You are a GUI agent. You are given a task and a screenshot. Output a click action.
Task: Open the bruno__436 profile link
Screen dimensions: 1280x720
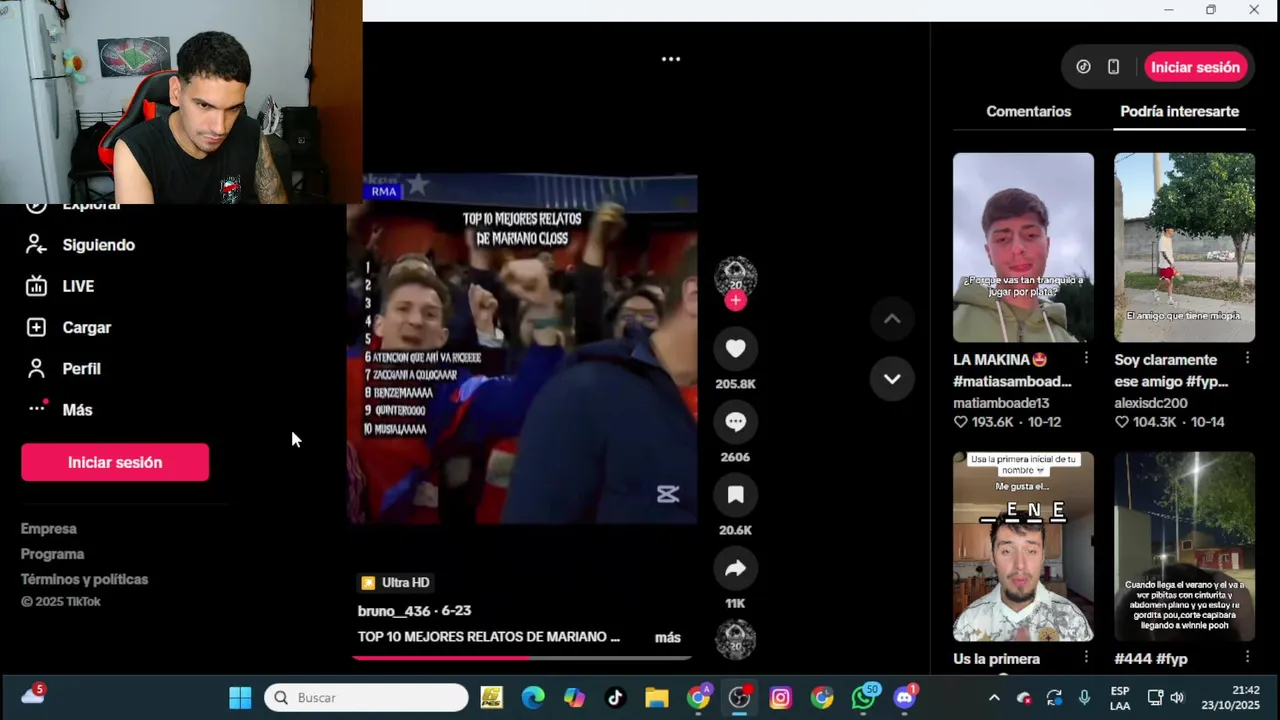point(394,610)
